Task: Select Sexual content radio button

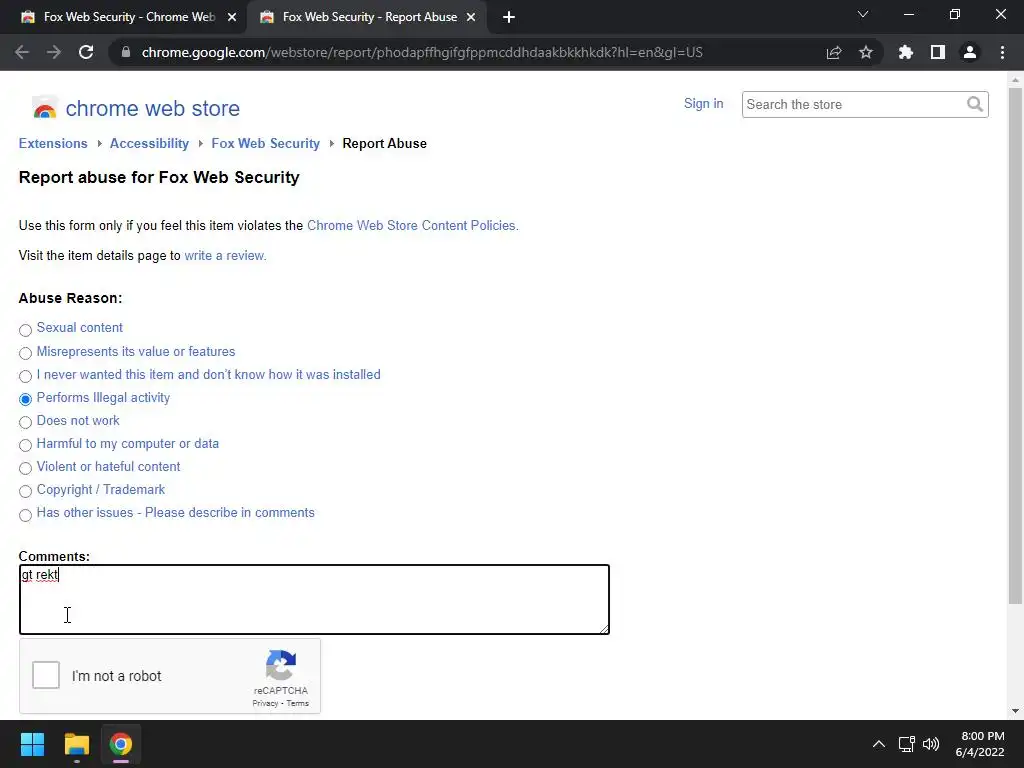Action: click(25, 330)
